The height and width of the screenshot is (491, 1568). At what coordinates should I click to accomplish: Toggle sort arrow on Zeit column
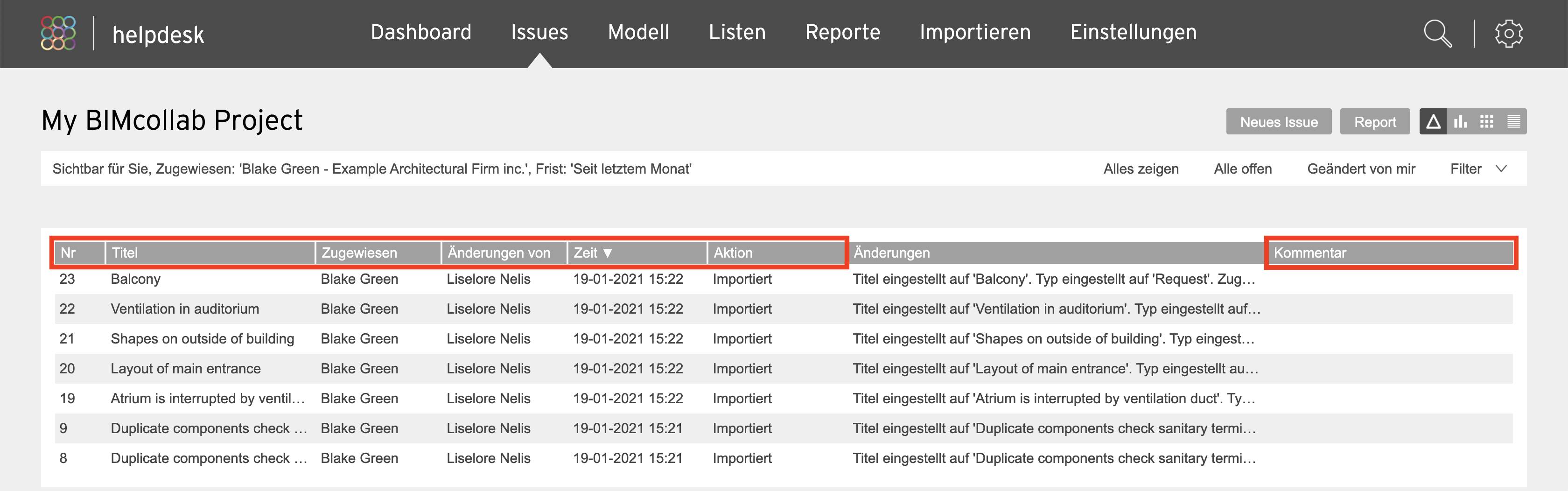coord(607,253)
